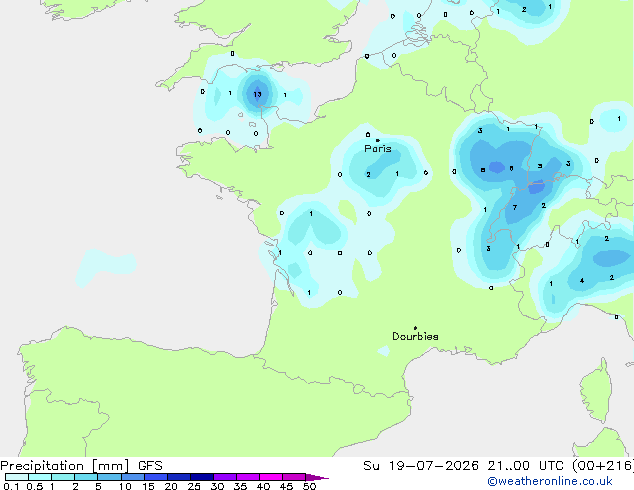The image size is (634, 490).
Task: Pick the 1–2 mm legend swatch
Action: [63, 477]
